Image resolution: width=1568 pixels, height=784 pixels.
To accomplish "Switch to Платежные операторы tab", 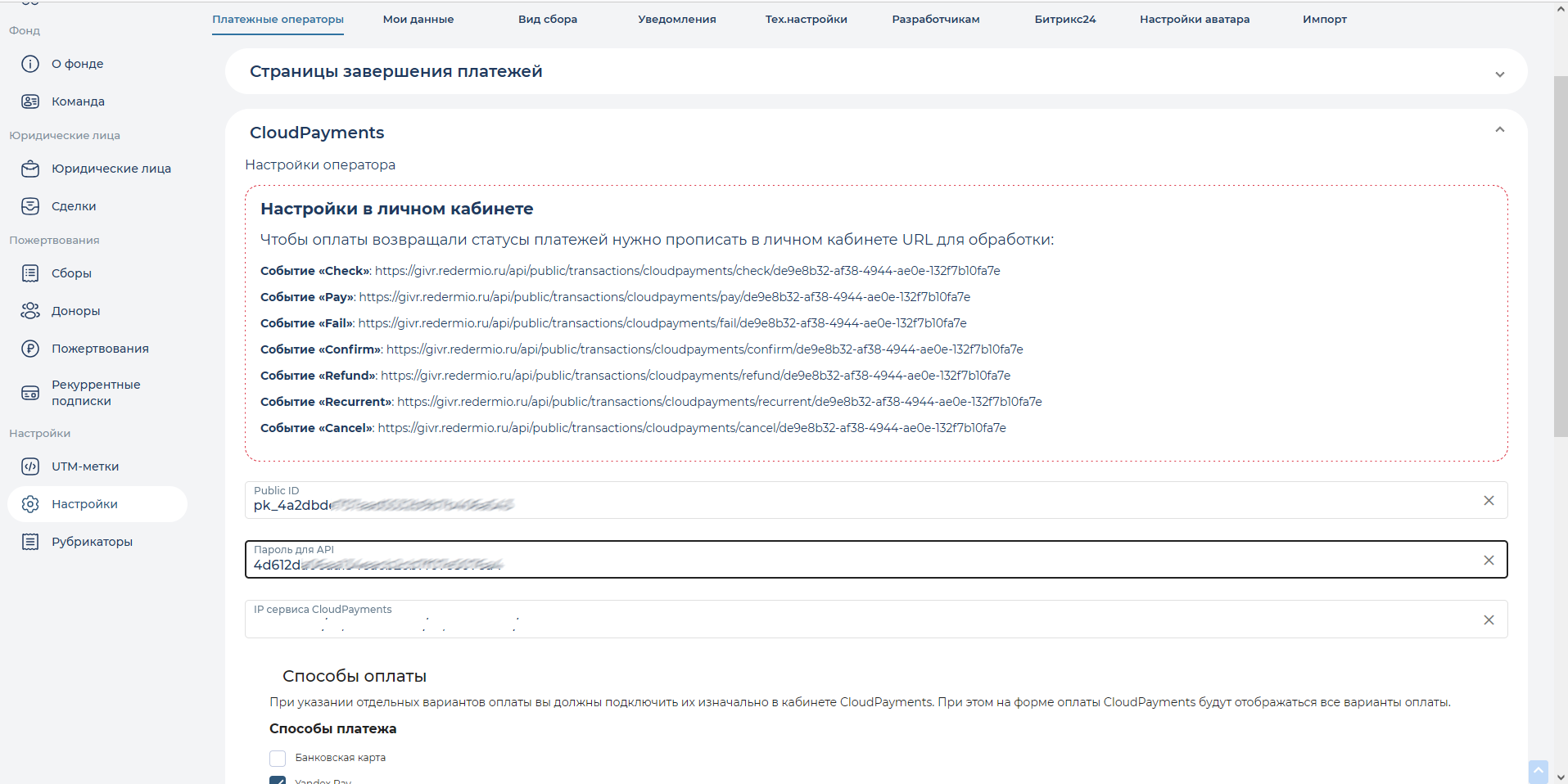I will coord(278,20).
